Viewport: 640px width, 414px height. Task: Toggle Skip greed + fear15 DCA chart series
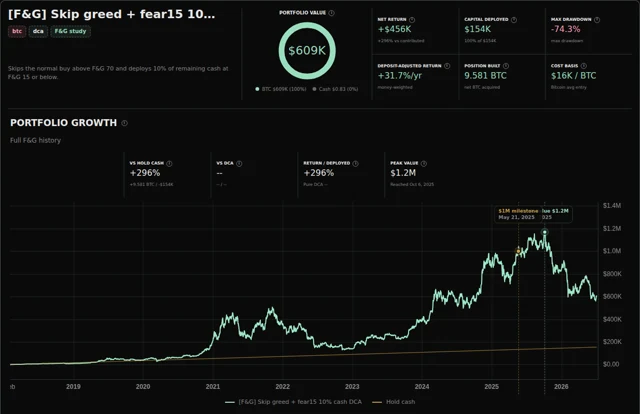(x=293, y=402)
